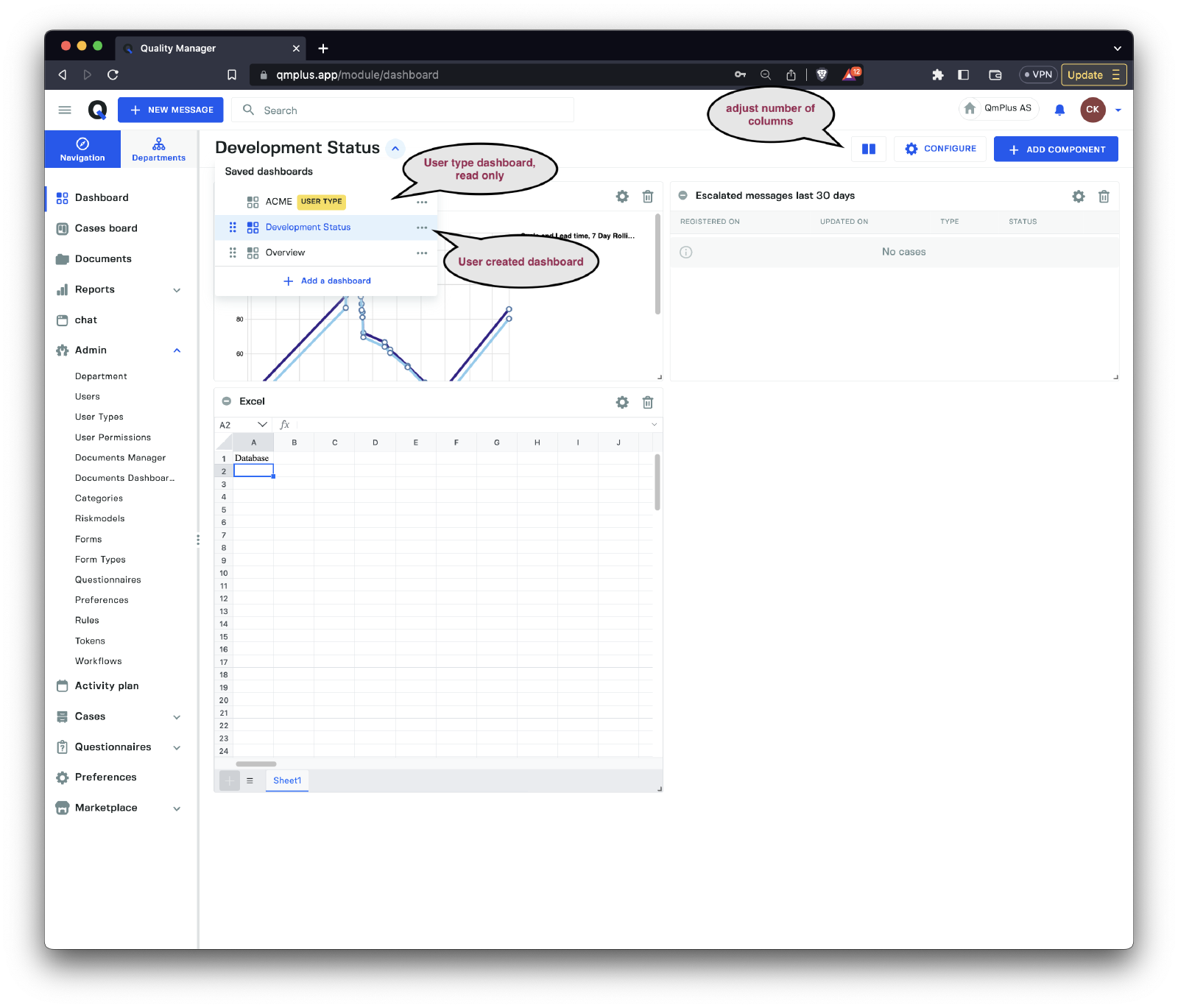This screenshot has width=1178, height=1008.
Task: Select the Sheet1 tab
Action: 287,780
